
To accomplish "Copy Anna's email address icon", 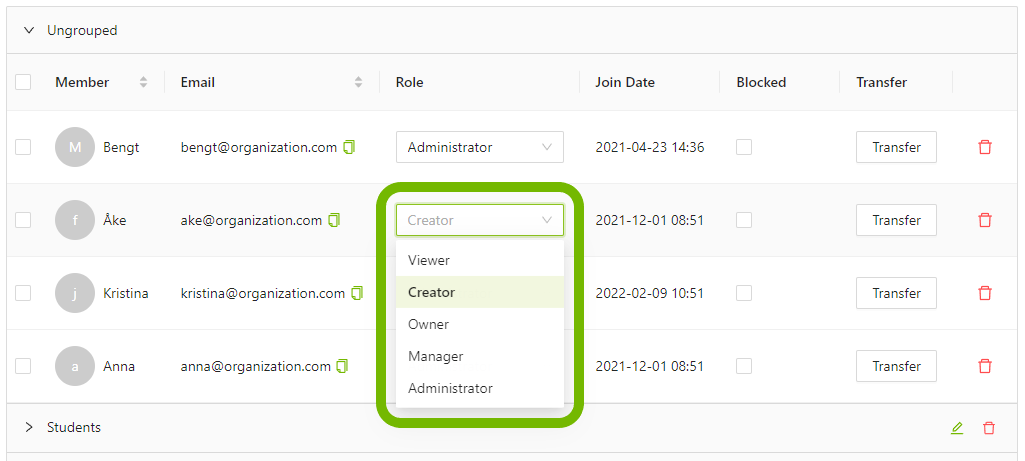I will (343, 366).
